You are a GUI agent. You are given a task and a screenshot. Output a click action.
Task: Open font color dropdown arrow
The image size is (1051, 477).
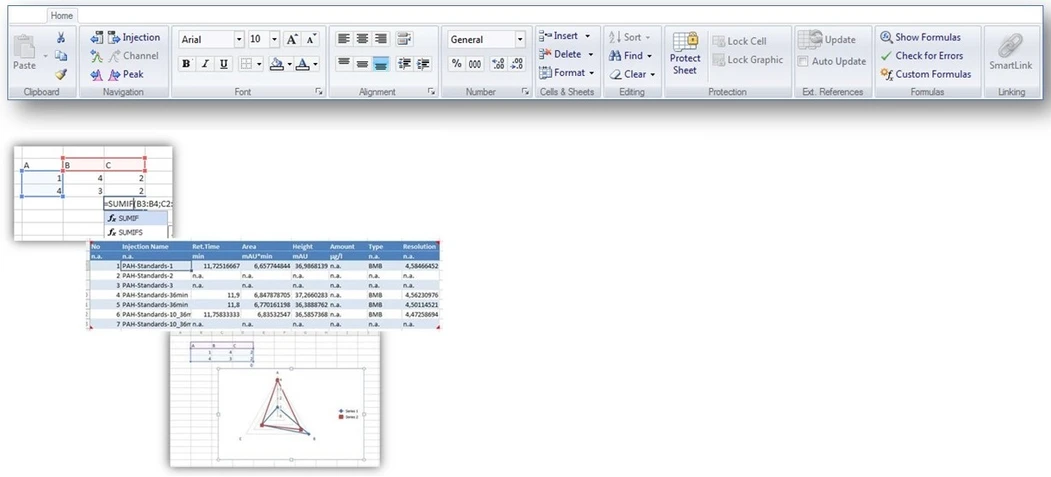click(315, 64)
